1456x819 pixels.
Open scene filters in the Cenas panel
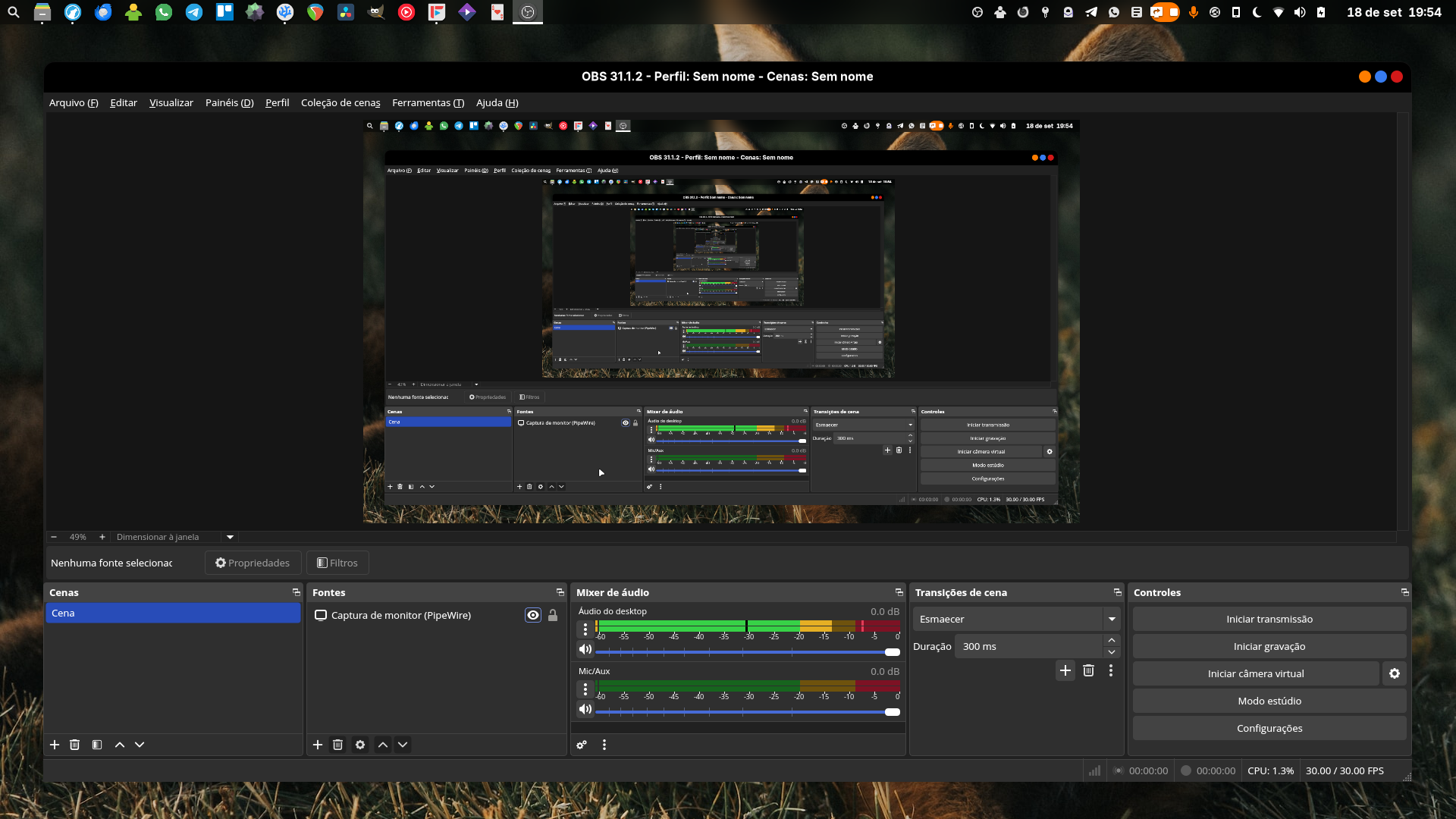point(96,745)
